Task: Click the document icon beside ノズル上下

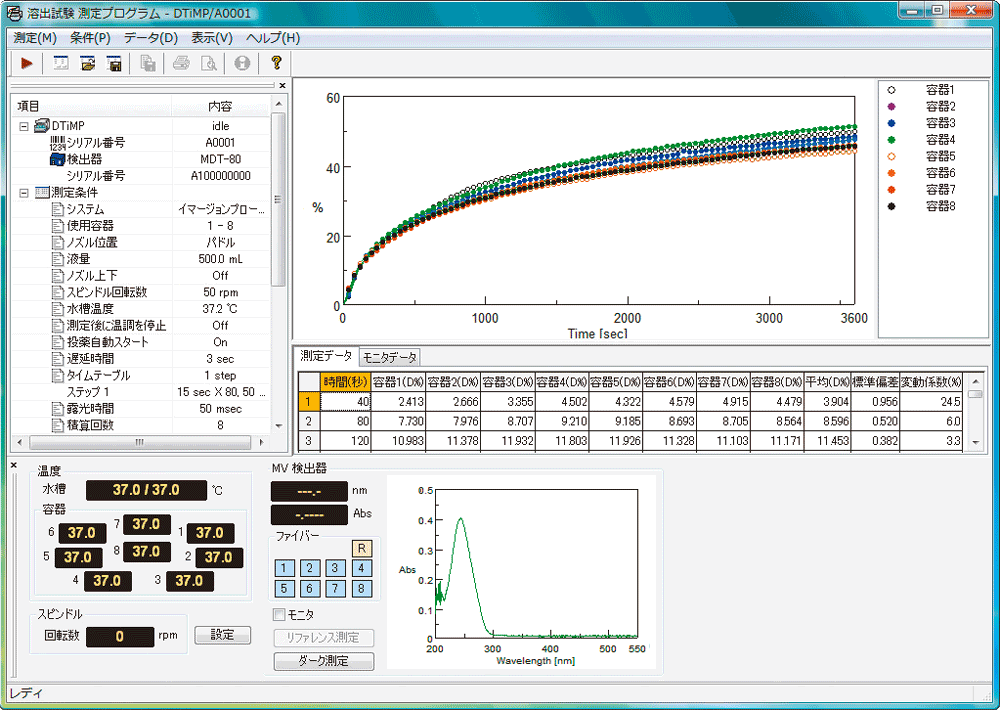Action: (x=57, y=276)
